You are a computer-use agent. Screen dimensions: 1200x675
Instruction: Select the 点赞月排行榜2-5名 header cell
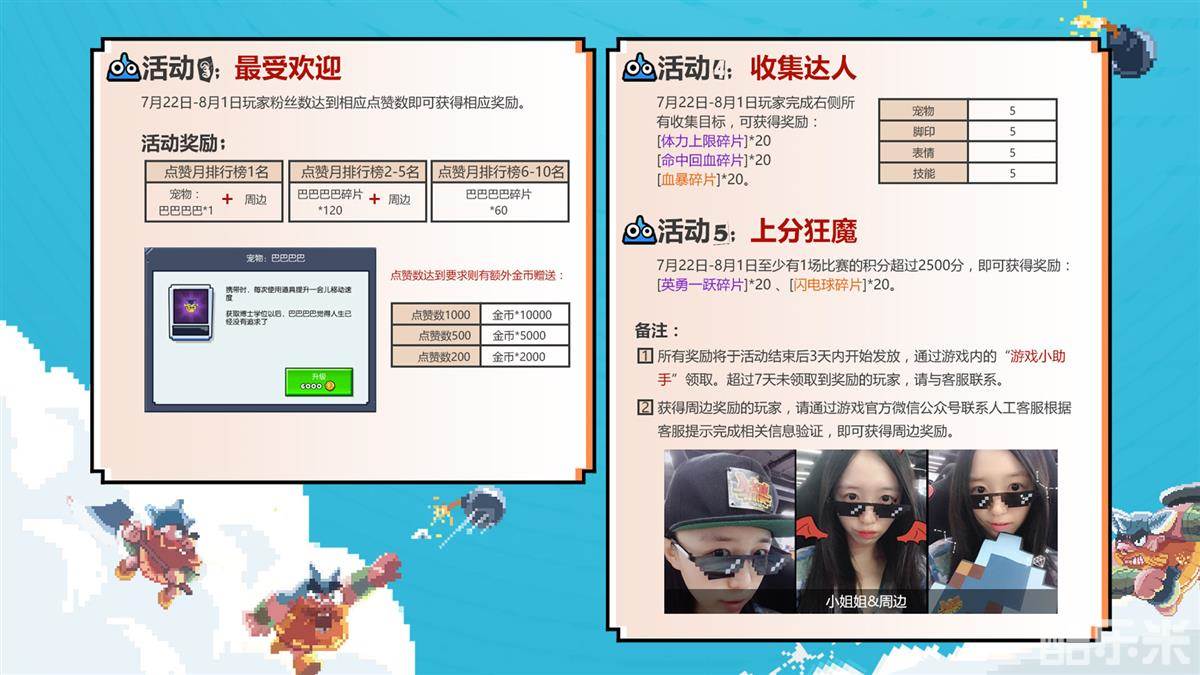click(359, 172)
